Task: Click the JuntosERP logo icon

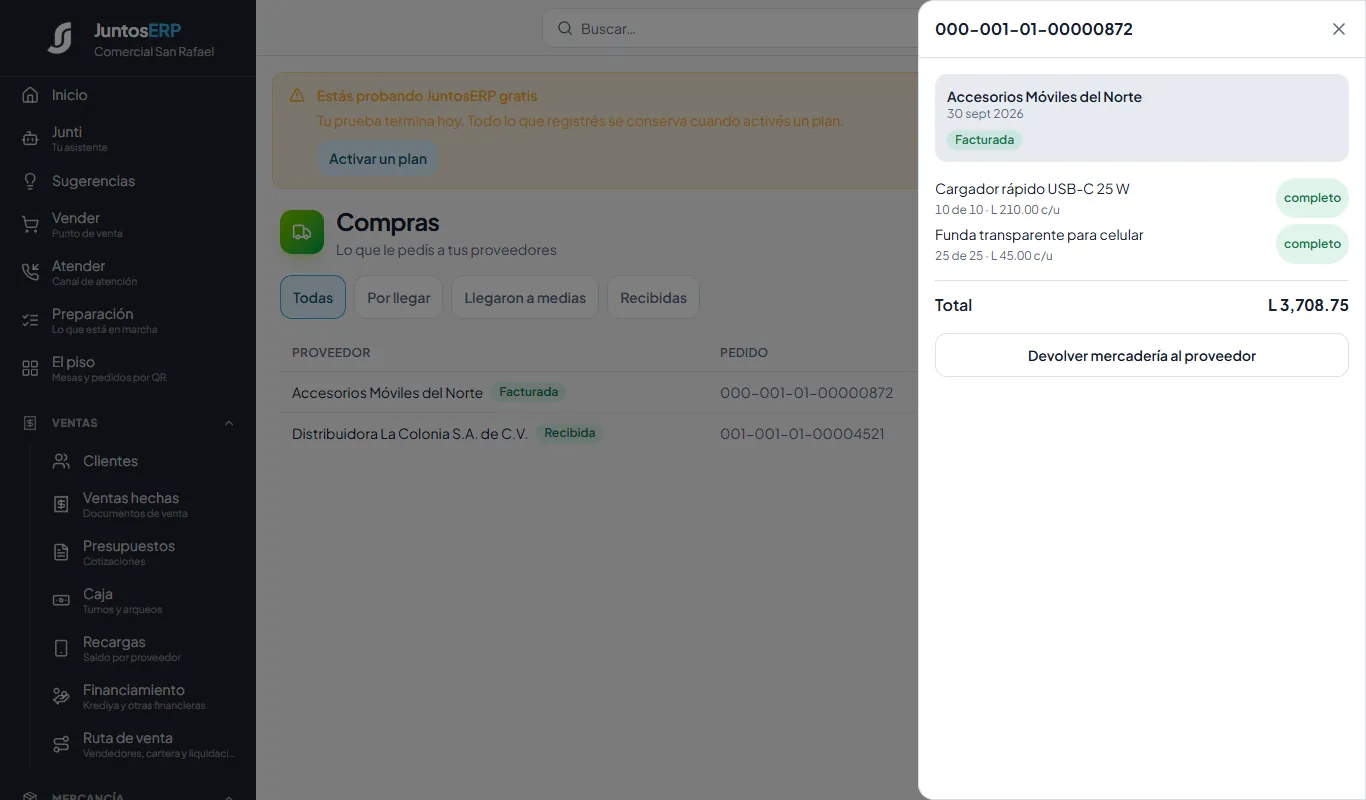Action: tap(60, 38)
